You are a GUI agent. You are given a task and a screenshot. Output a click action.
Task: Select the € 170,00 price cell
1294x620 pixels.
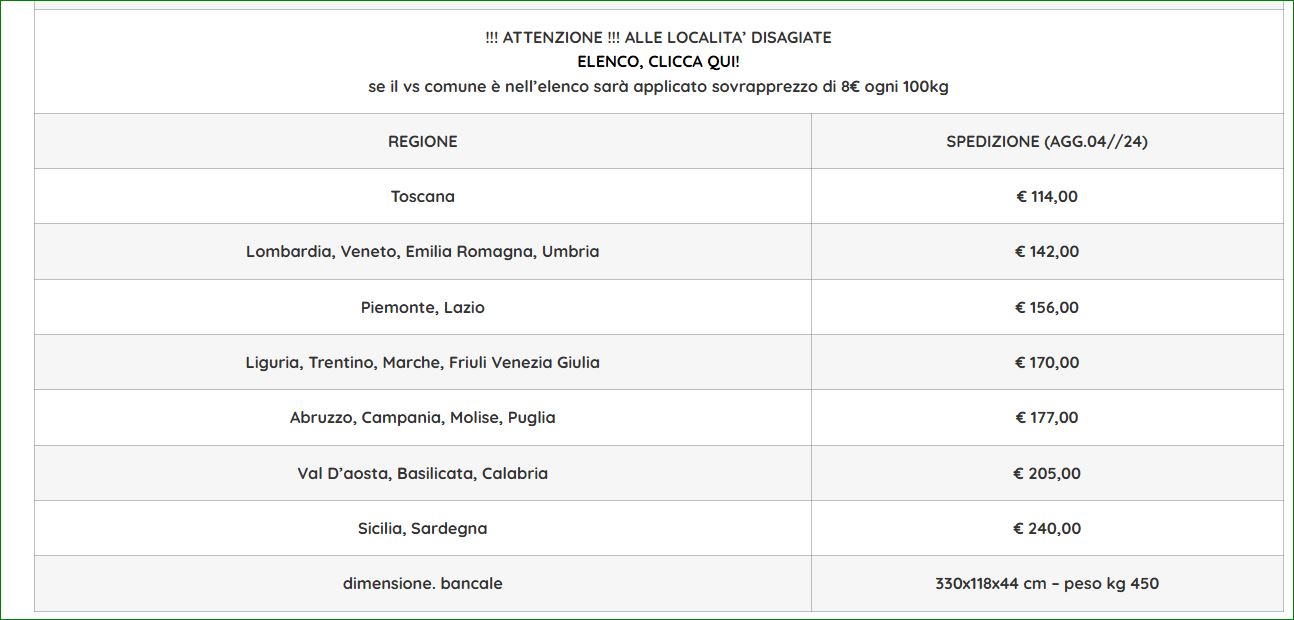coord(1047,362)
